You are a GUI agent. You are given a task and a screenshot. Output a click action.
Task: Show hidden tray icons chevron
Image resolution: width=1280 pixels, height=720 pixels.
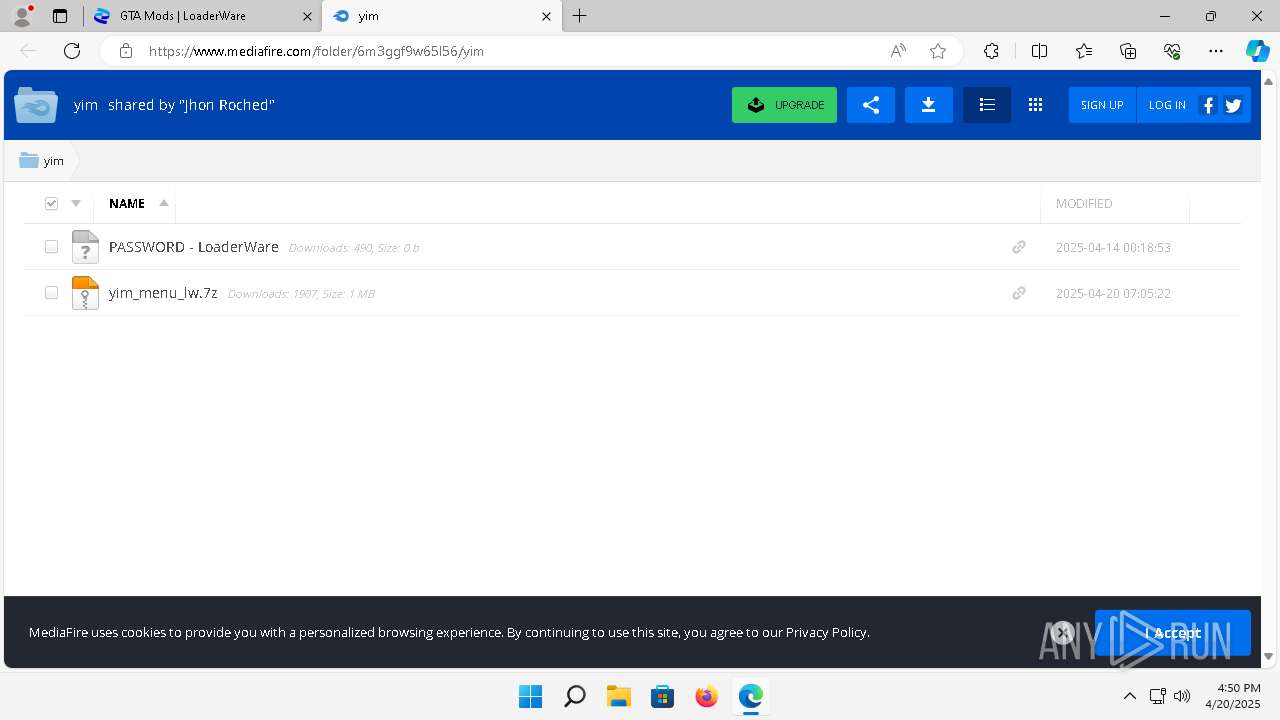coord(1129,696)
